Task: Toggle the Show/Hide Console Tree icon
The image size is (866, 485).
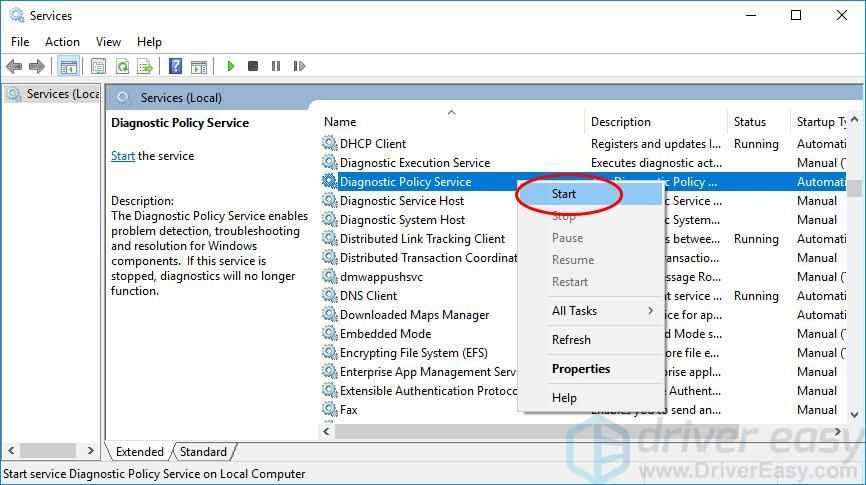Action: tap(69, 66)
